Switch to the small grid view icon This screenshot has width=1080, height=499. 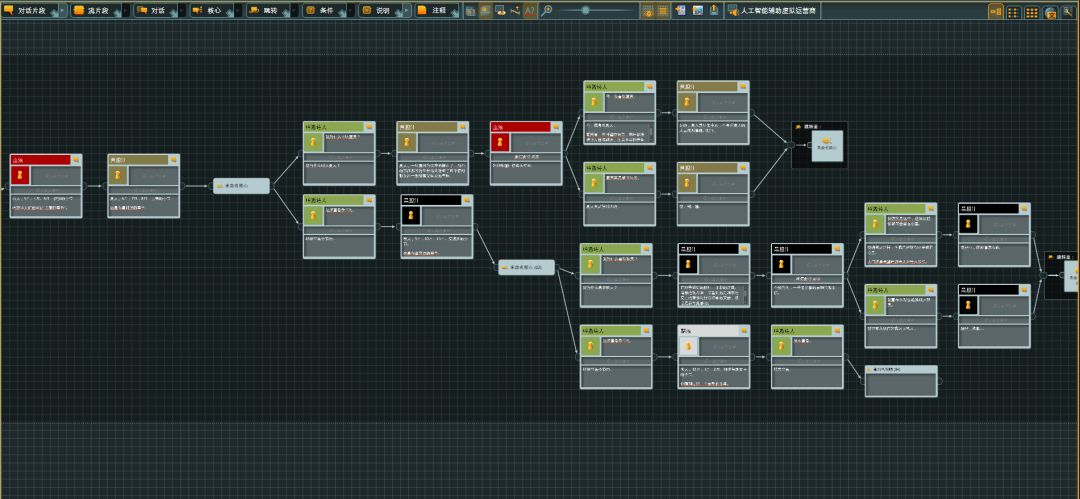(x=1014, y=12)
